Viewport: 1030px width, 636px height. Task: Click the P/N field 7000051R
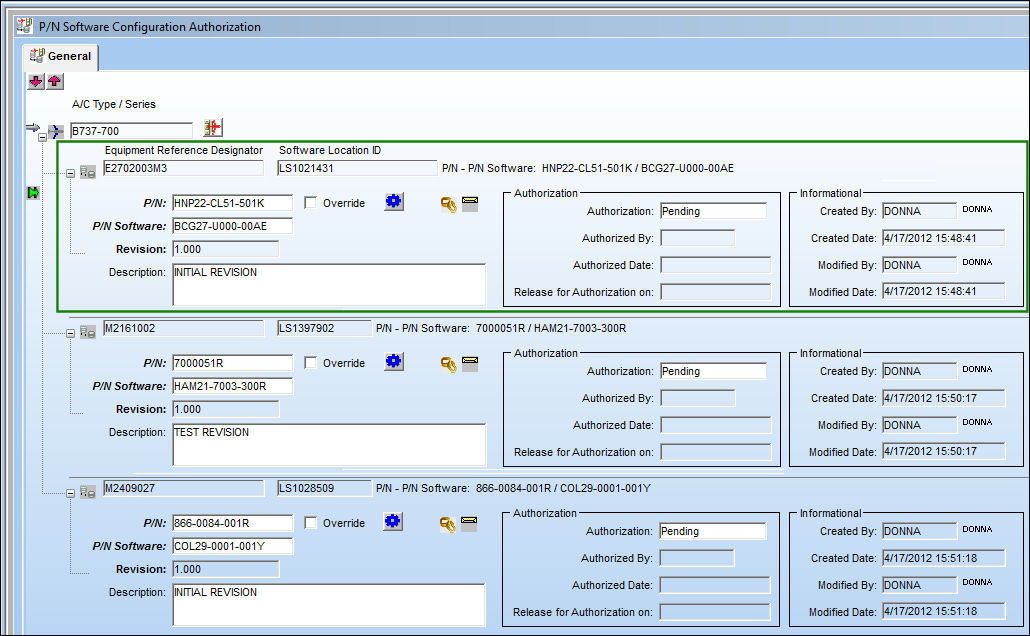click(233, 363)
